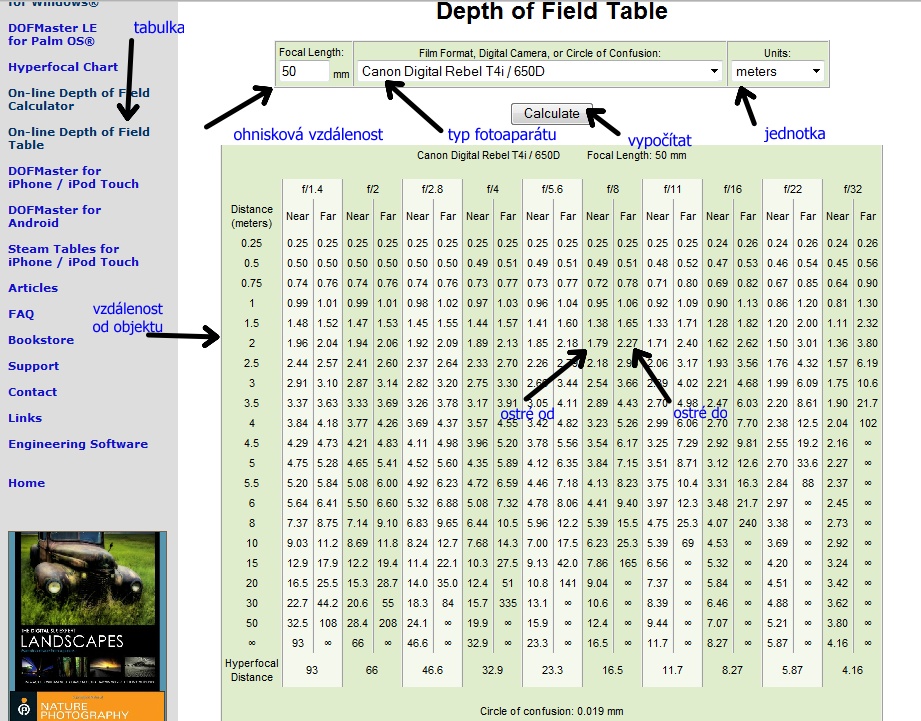The width and height of the screenshot is (921, 721).
Task: Open the Support page
Action: tap(33, 366)
